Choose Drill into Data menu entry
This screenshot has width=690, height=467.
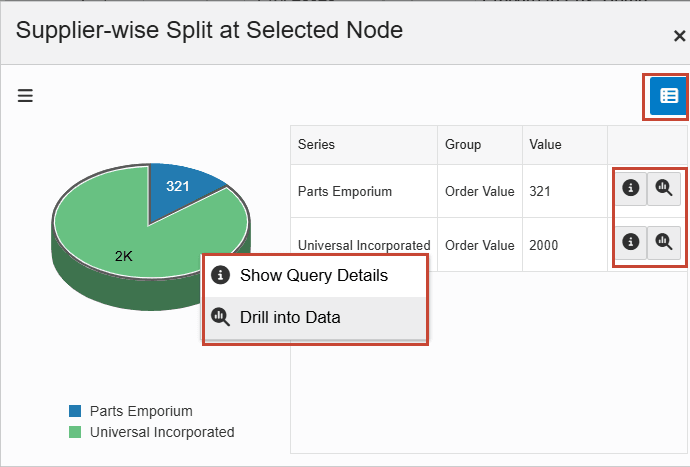coord(315,318)
